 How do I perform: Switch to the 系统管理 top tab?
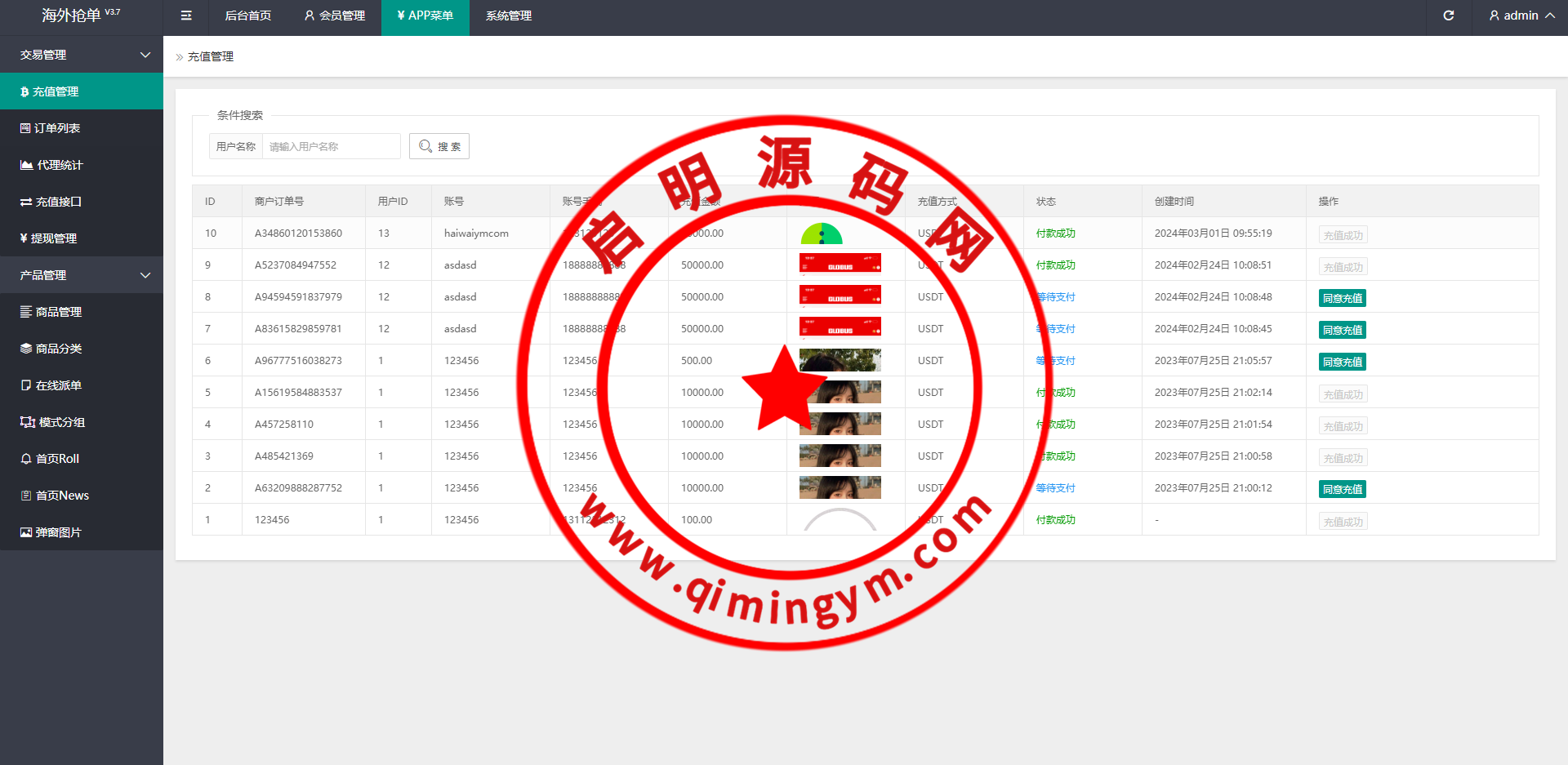click(508, 16)
